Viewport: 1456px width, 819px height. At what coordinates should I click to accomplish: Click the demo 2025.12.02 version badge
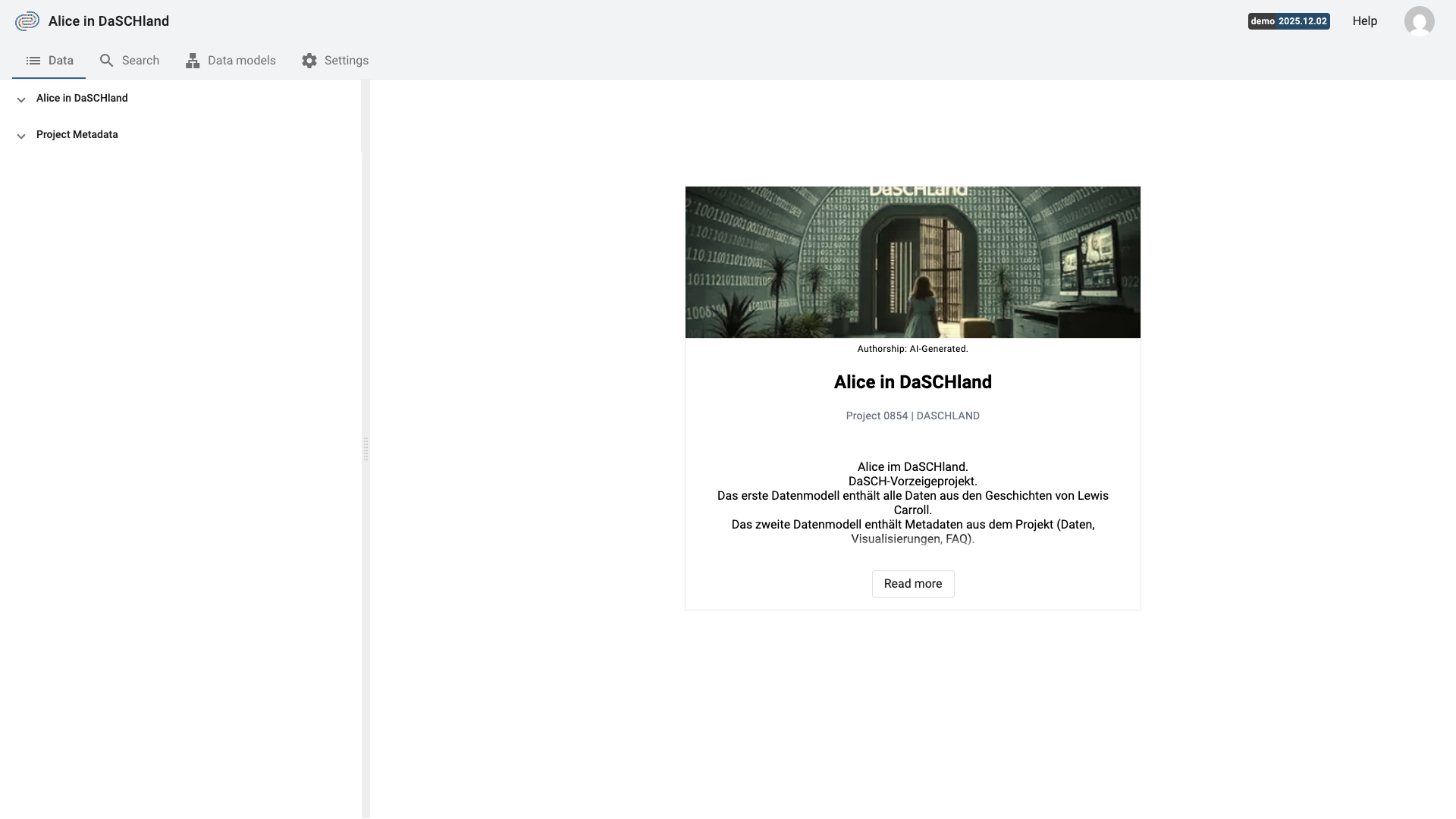pos(1288,21)
